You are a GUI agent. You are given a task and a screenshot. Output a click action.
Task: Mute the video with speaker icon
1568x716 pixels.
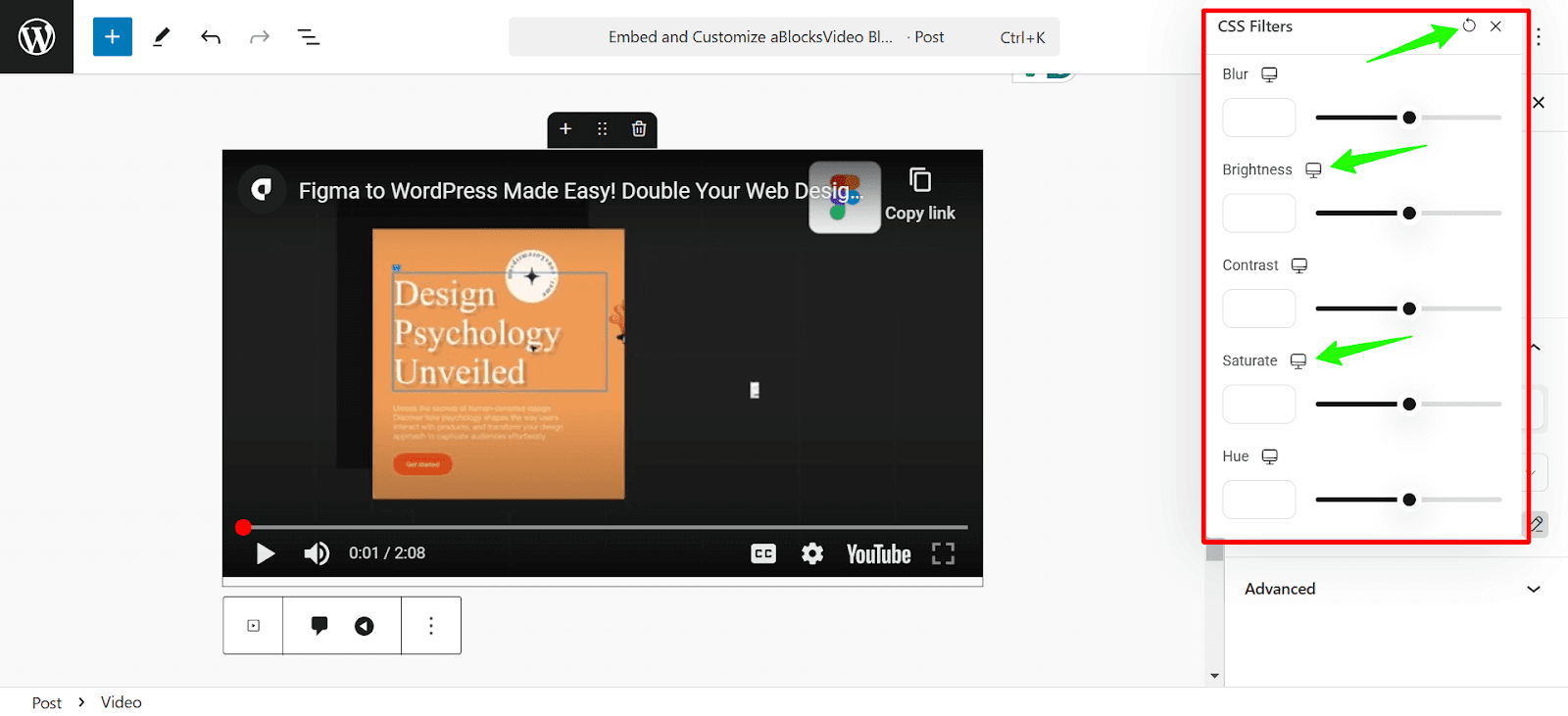[x=317, y=554]
